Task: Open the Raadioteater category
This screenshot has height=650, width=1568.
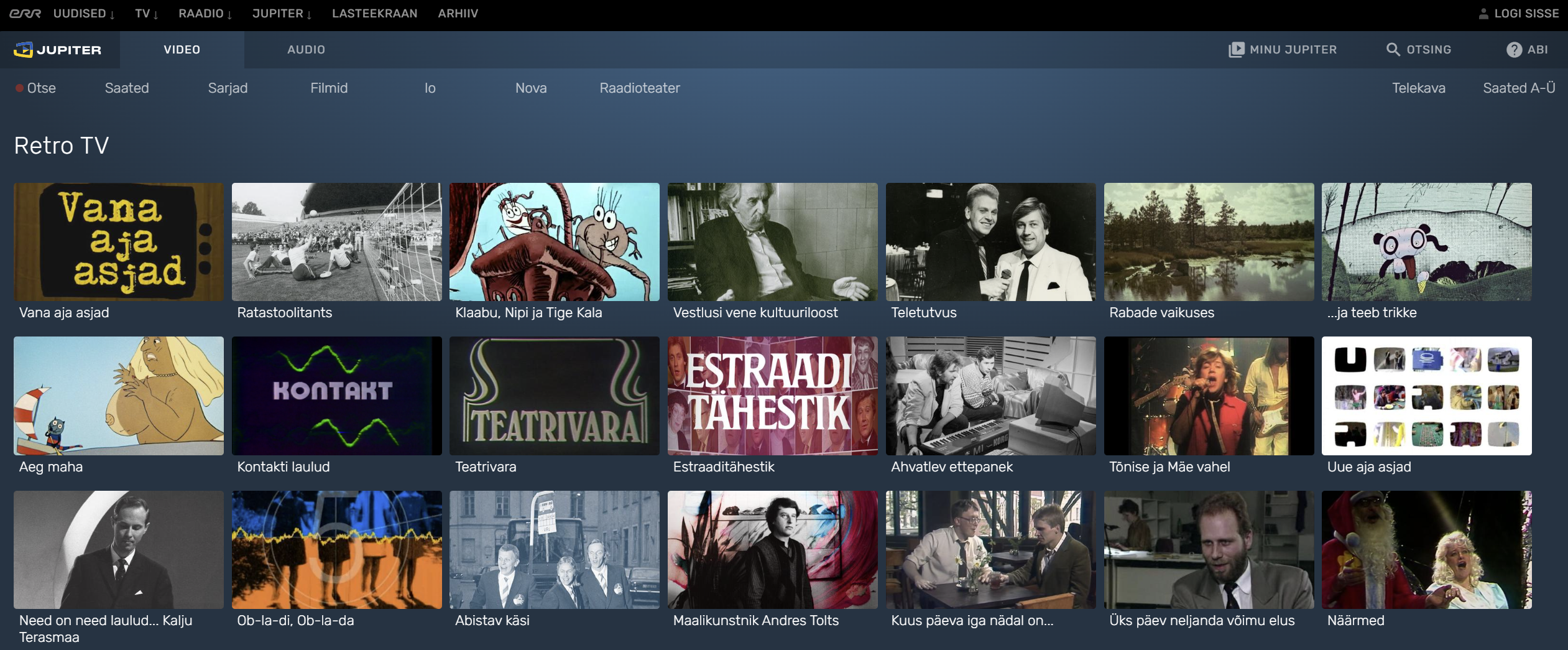Action: (640, 88)
